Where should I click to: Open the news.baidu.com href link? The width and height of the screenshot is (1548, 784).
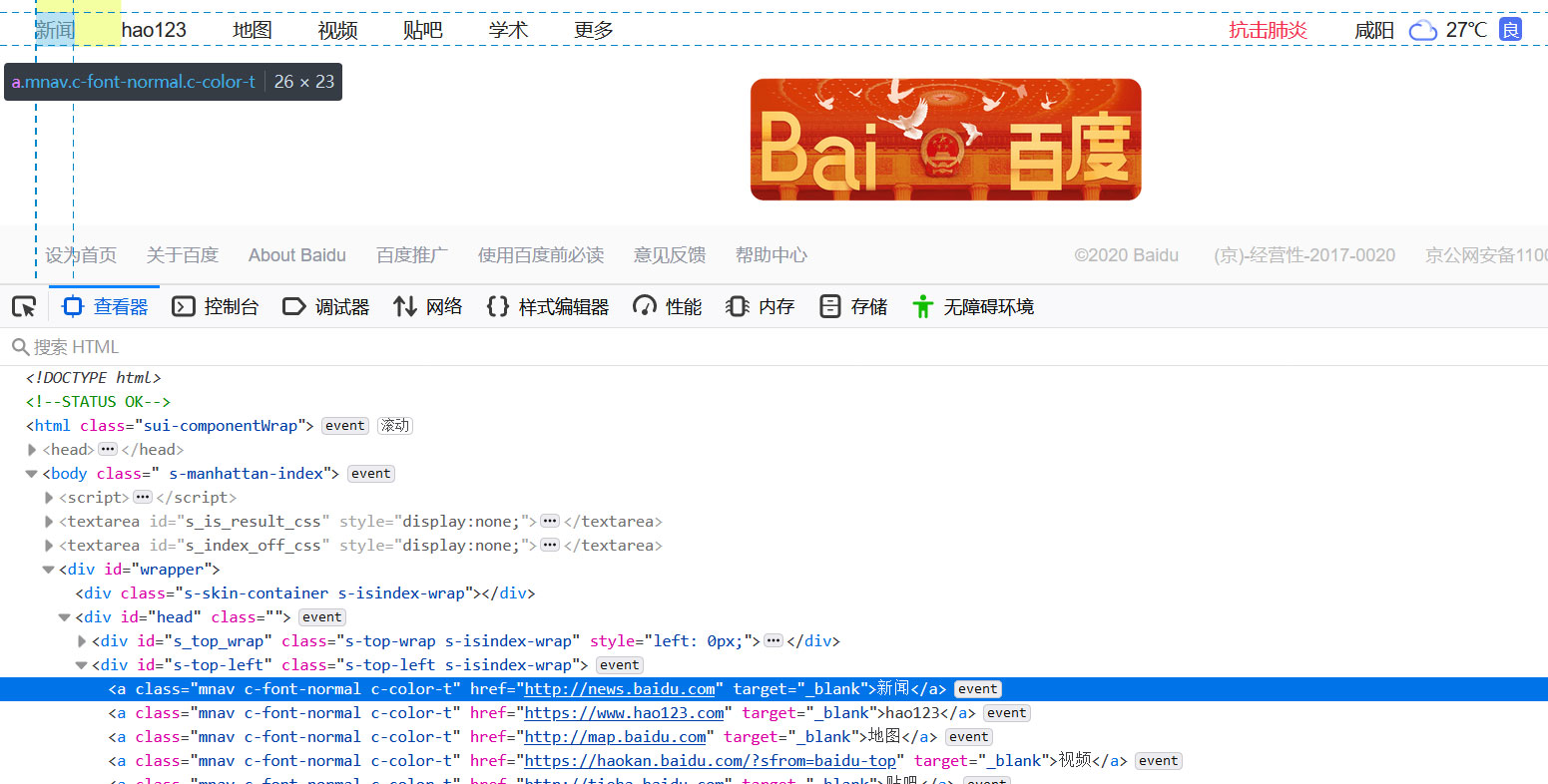point(620,689)
